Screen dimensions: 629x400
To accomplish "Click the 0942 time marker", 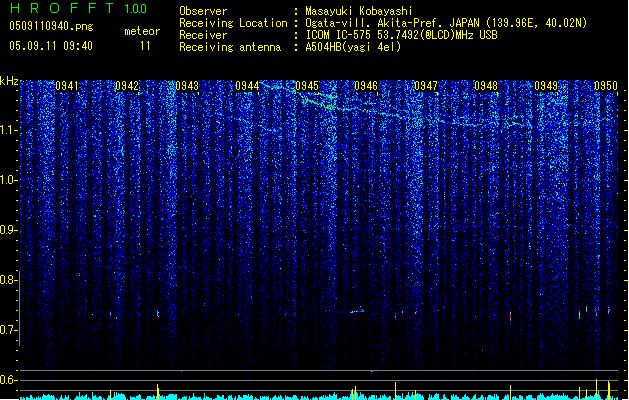I will (127, 86).
